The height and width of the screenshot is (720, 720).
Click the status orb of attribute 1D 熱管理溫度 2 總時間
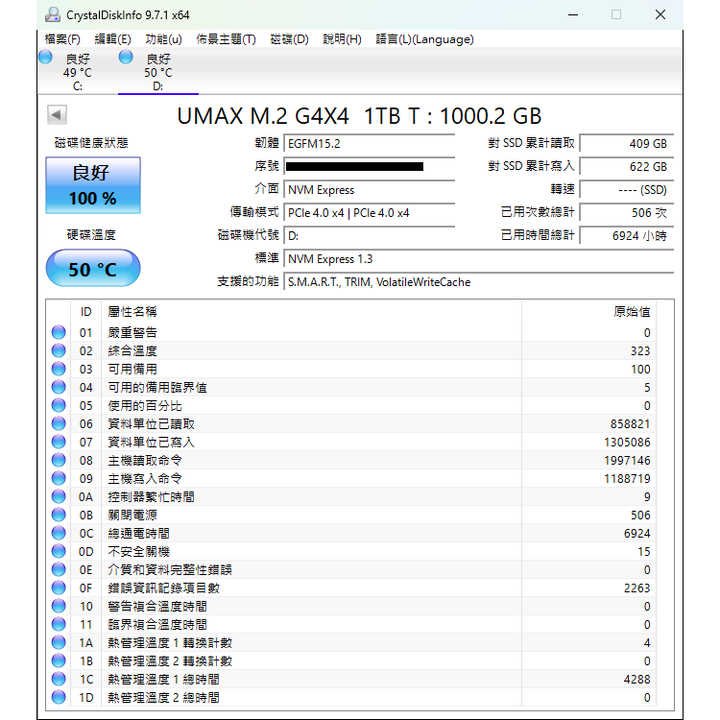click(59, 697)
